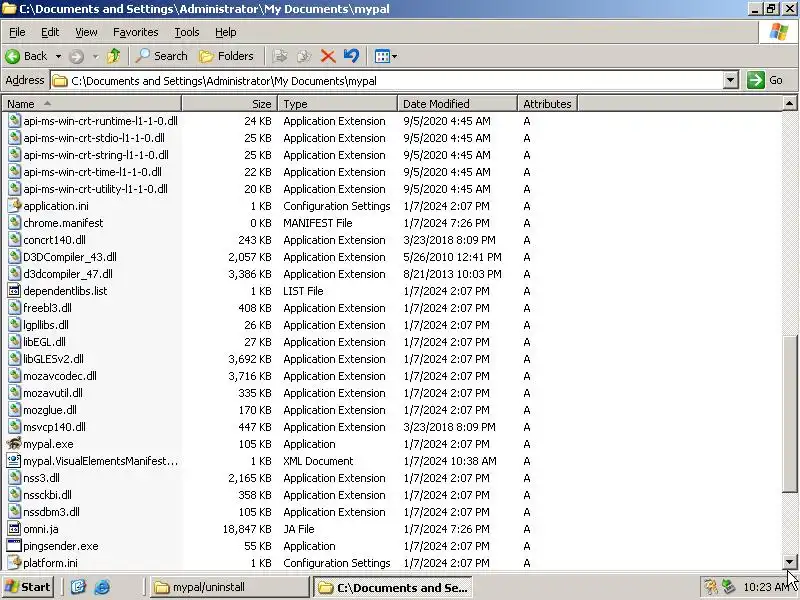This screenshot has height=600, width=800.
Task: Sort by the Attributes column header
Action: click(547, 104)
